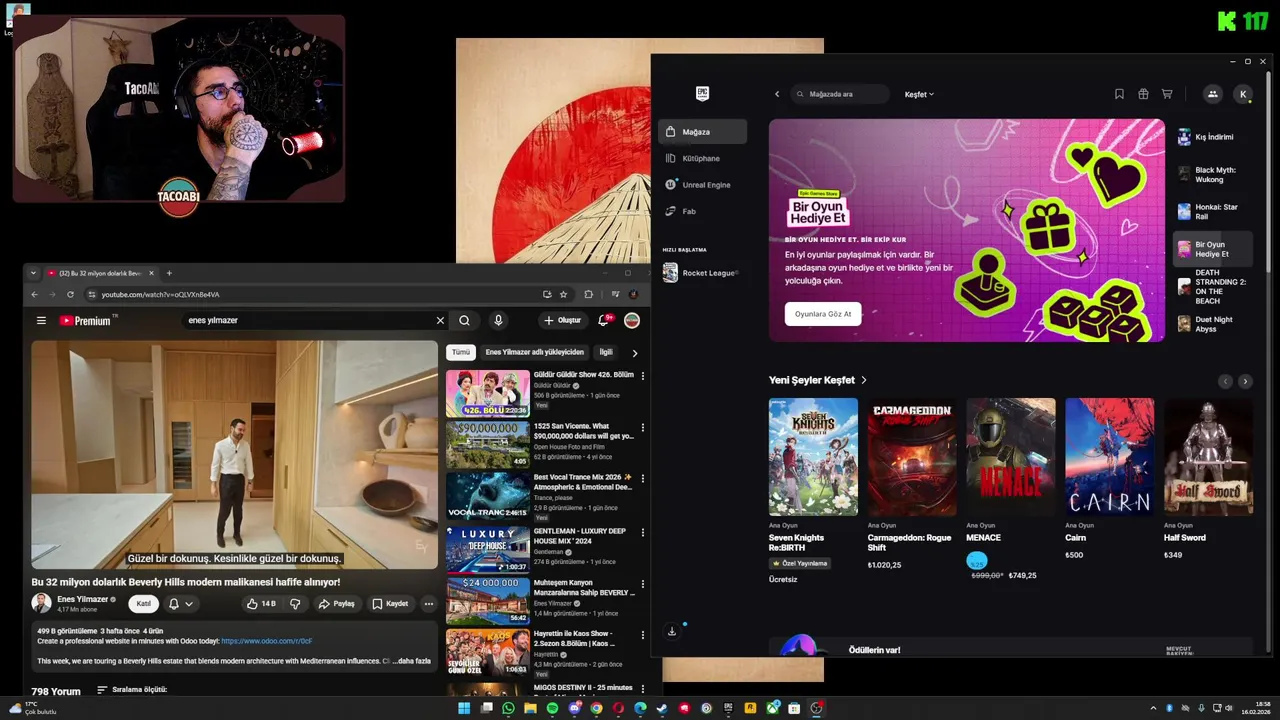Click the YouTube Premium logo
This screenshot has width=1280, height=720.
tap(86, 321)
